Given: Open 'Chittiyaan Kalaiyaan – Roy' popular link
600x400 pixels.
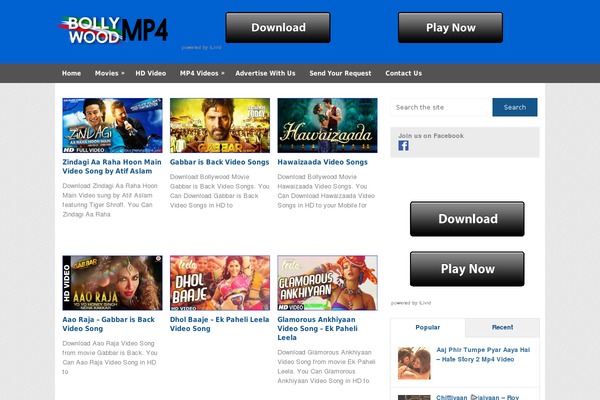Looking at the screenshot, I should [478, 397].
